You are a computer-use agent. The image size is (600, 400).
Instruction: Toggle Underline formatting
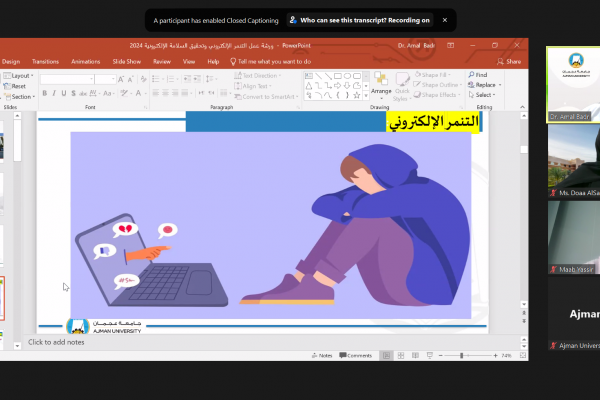64,93
